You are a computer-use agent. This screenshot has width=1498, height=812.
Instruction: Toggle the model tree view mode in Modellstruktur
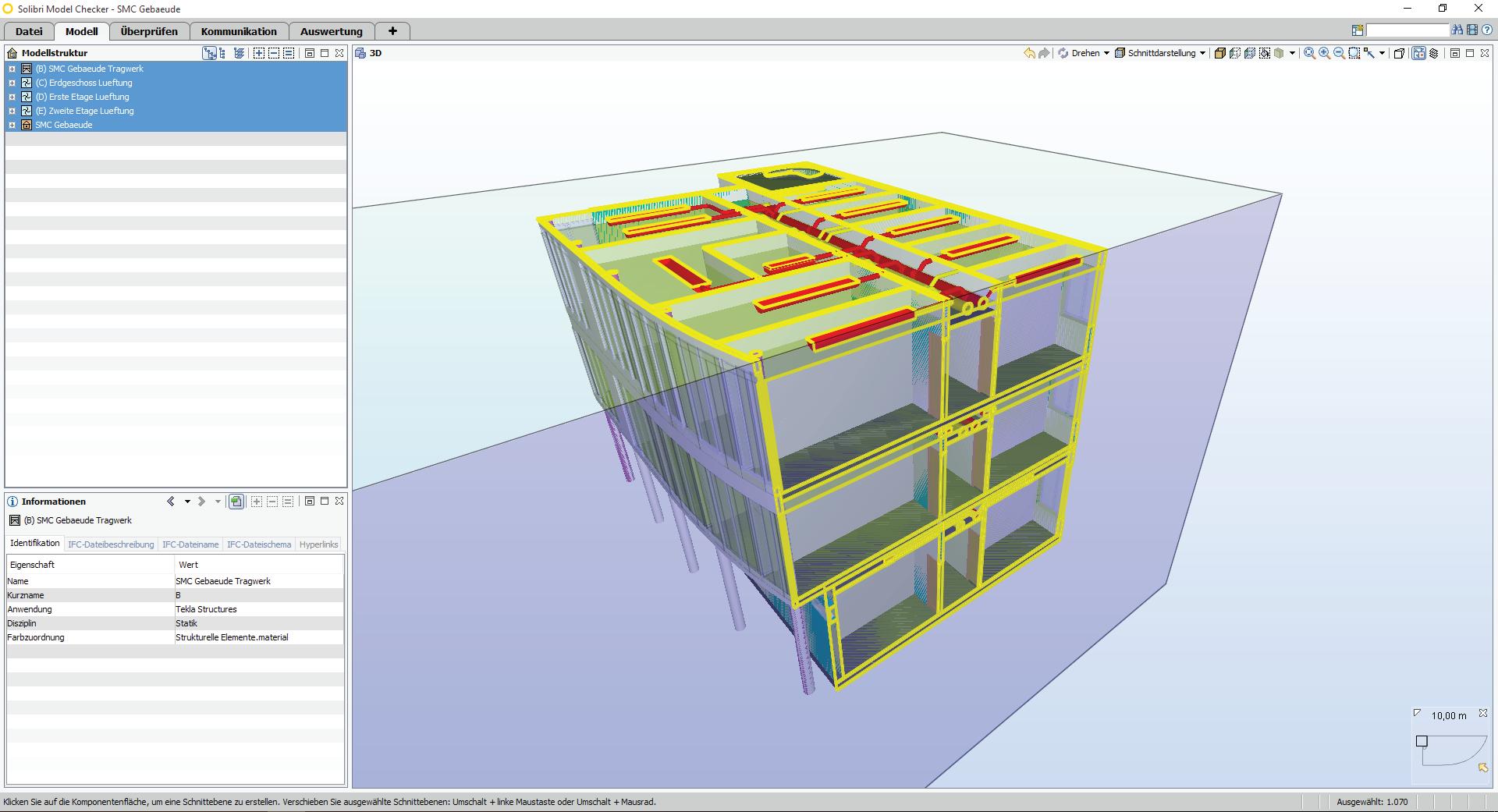click(x=209, y=53)
